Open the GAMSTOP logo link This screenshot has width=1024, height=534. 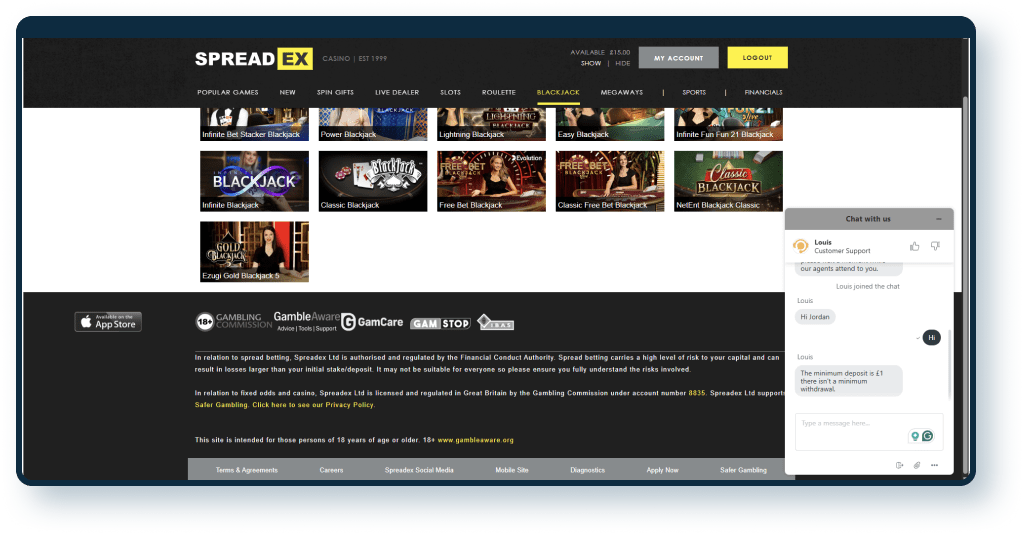[x=440, y=323]
